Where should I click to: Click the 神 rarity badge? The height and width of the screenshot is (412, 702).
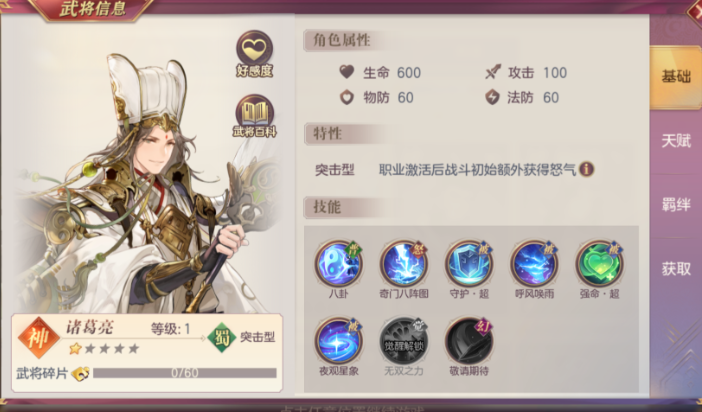39,338
